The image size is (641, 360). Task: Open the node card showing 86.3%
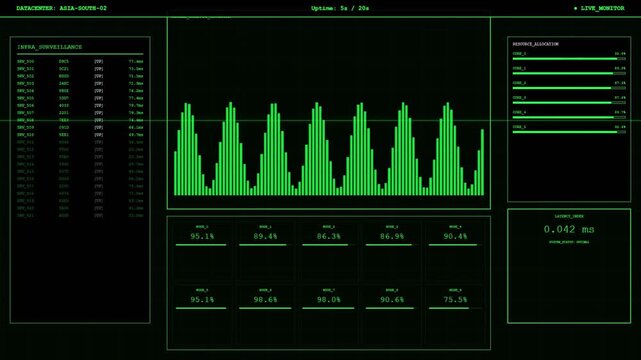329,251
